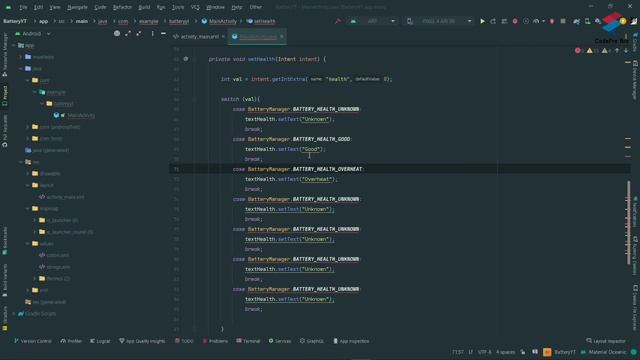Toggle the Build Variants side tab
640x360 pixels.
tap(5, 280)
